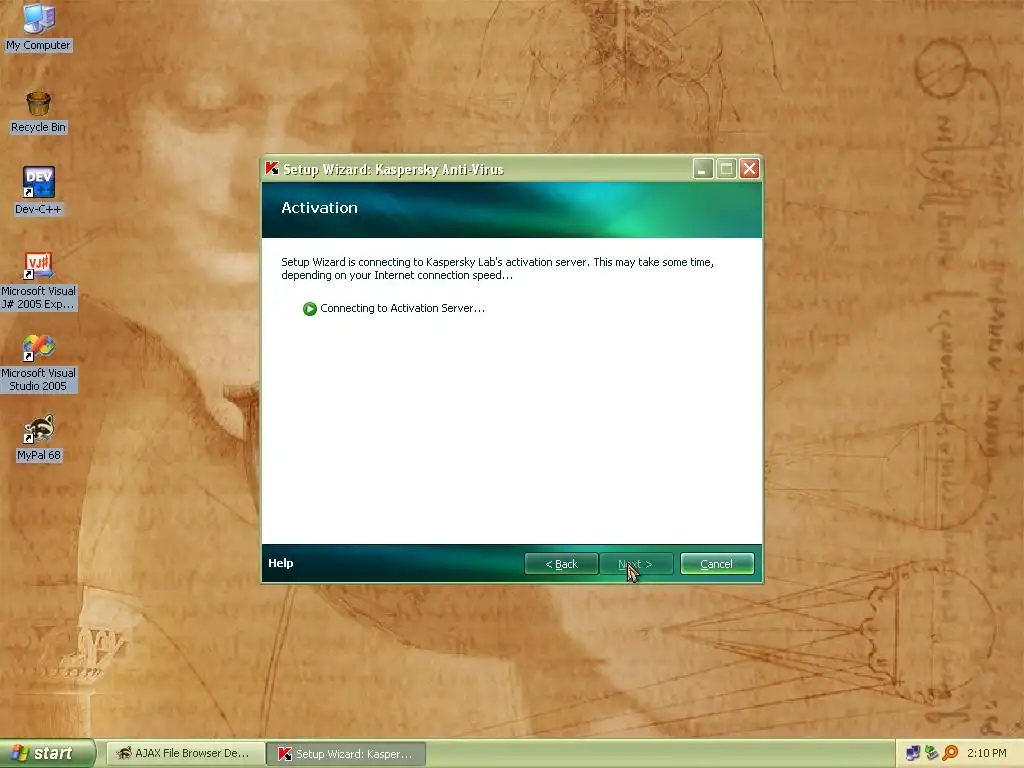The height and width of the screenshot is (768, 1024).
Task: Open the Windows start menu
Action: (47, 753)
